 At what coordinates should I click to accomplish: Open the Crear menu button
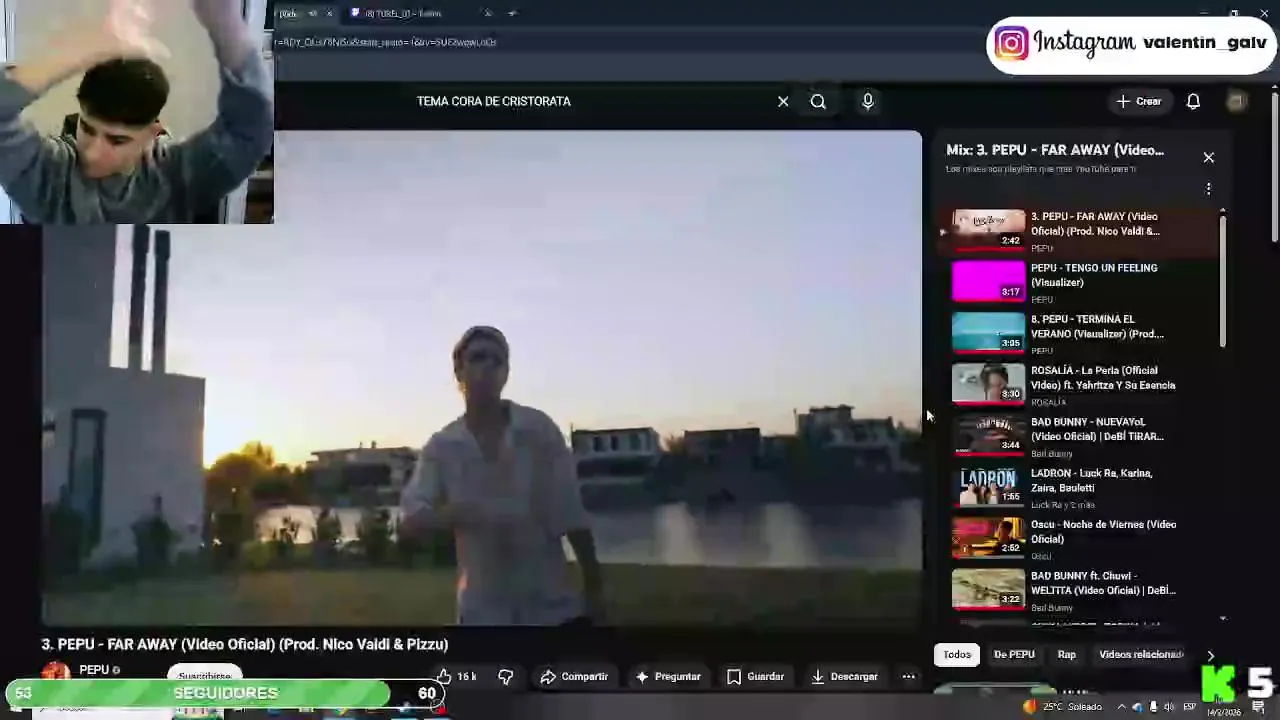pyautogui.click(x=1139, y=101)
